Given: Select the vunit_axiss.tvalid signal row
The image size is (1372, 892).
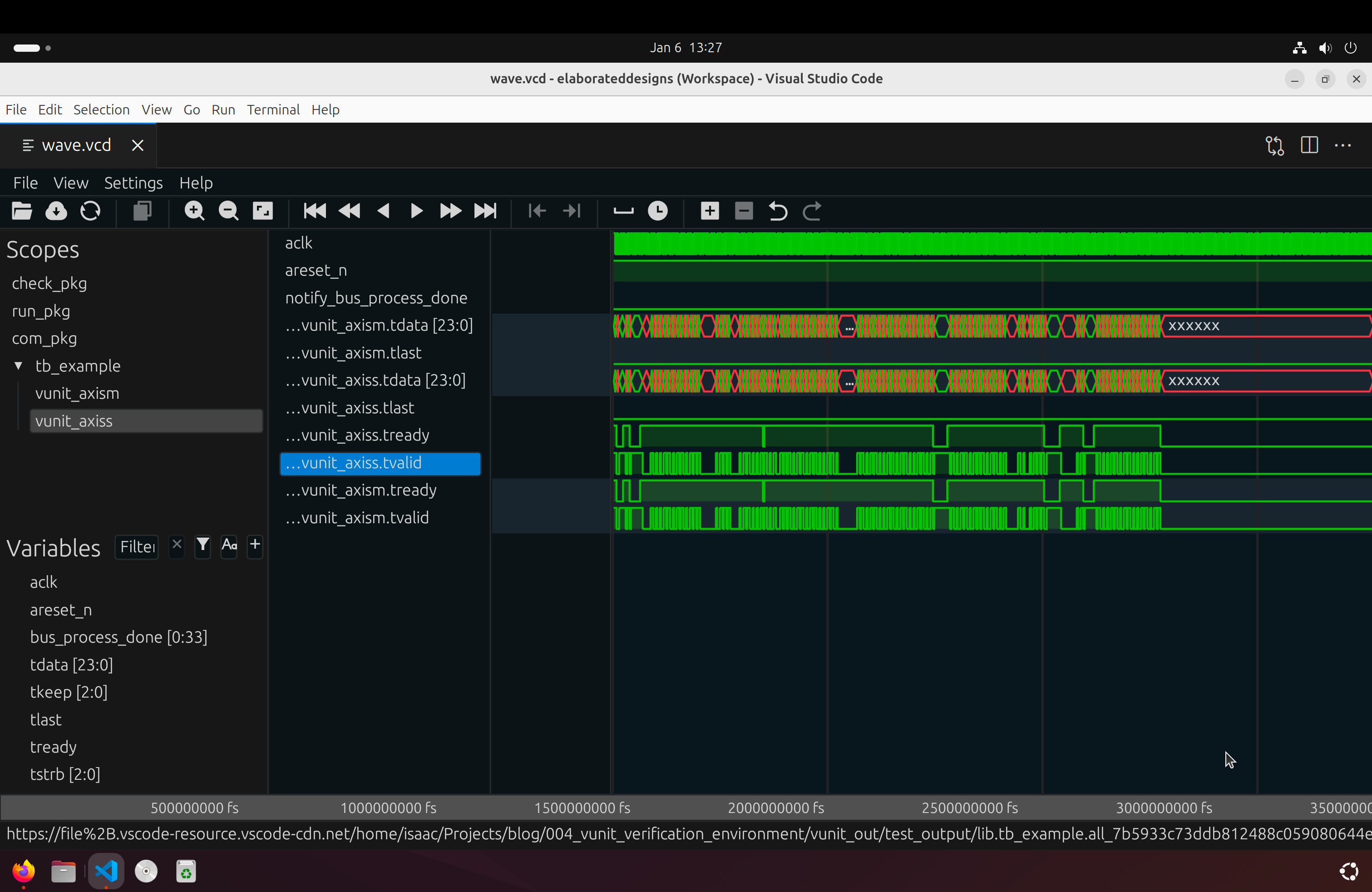Looking at the screenshot, I should (x=380, y=463).
